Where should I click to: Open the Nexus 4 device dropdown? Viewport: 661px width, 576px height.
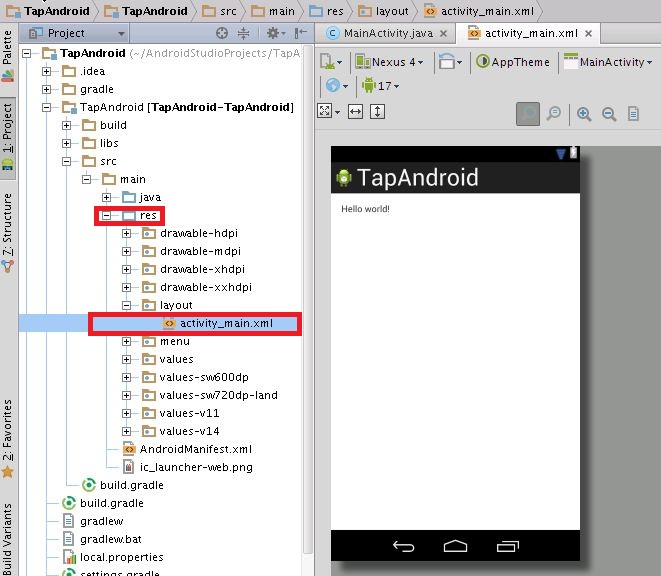389,62
